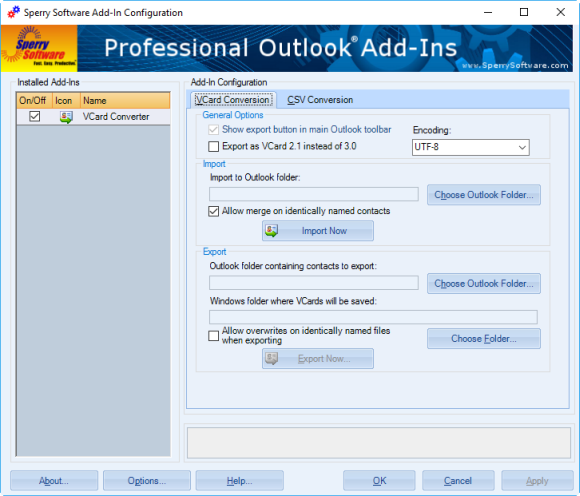Click the description box below configuration
Screen dimensions: 580x496
378,443
